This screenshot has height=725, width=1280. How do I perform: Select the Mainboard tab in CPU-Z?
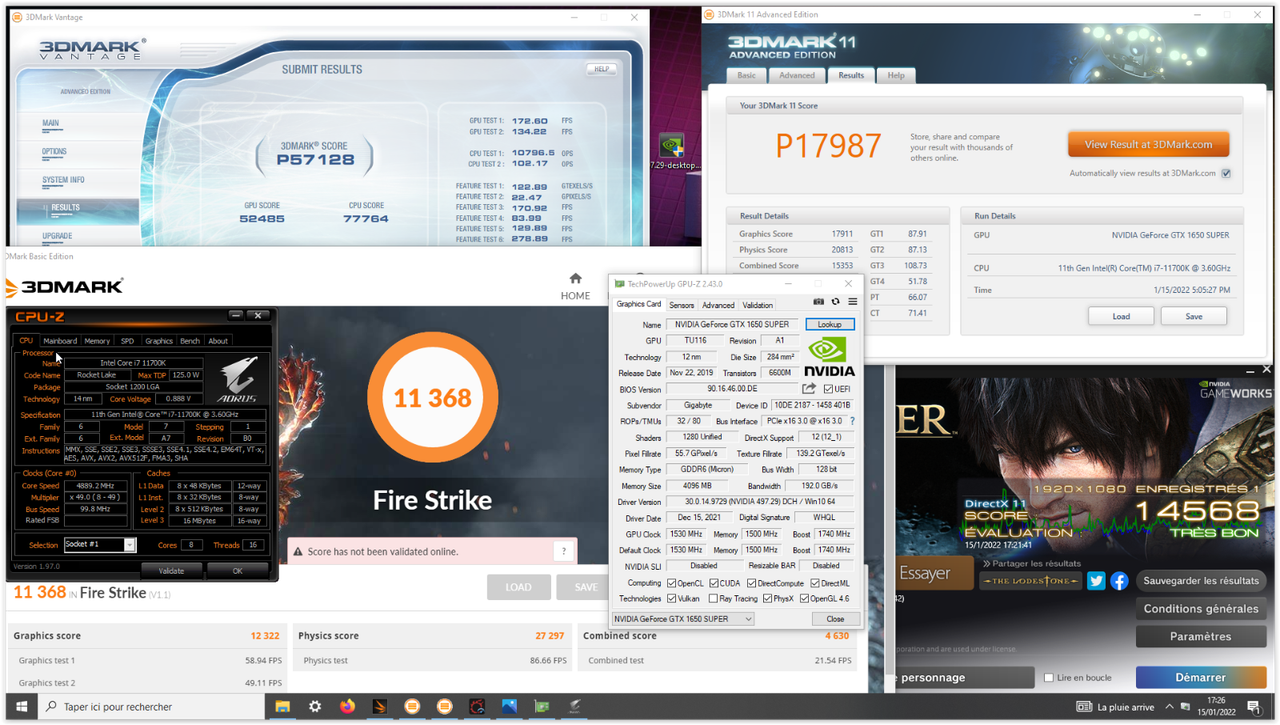click(60, 341)
